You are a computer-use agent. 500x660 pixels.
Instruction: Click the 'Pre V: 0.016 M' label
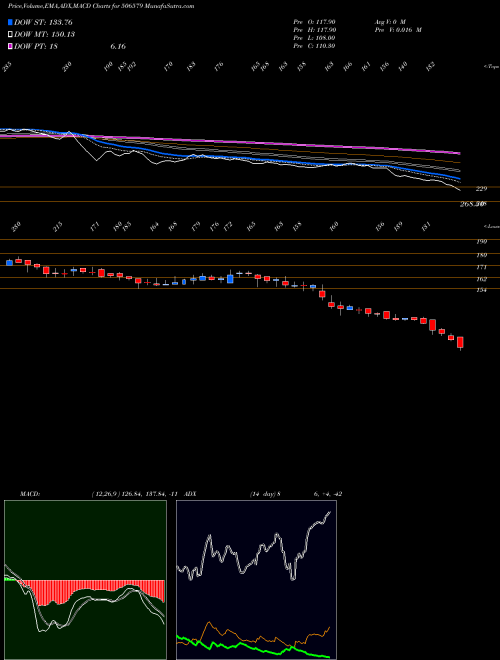click(x=398, y=29)
